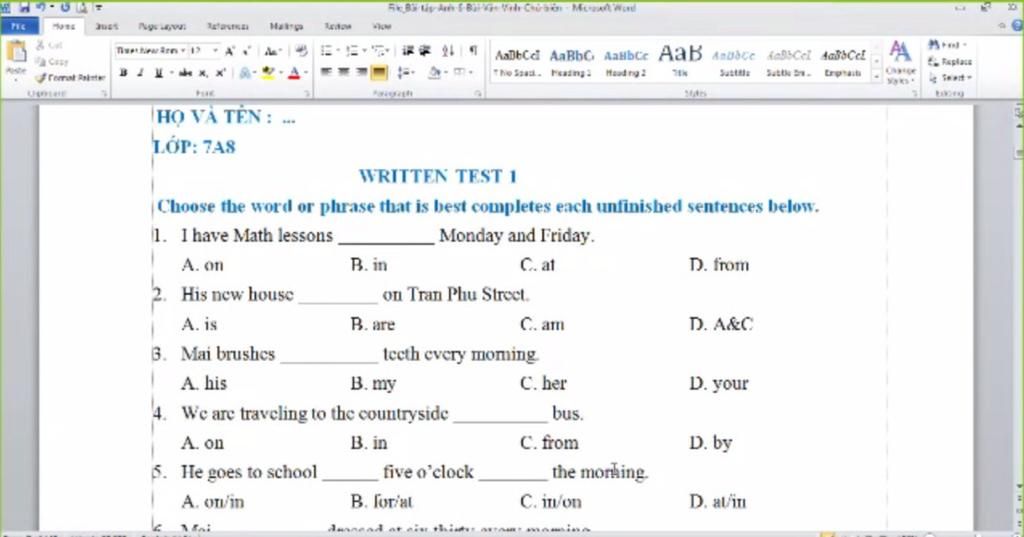Click the Multilevel List icon
The image size is (1024, 537).
tap(377, 51)
